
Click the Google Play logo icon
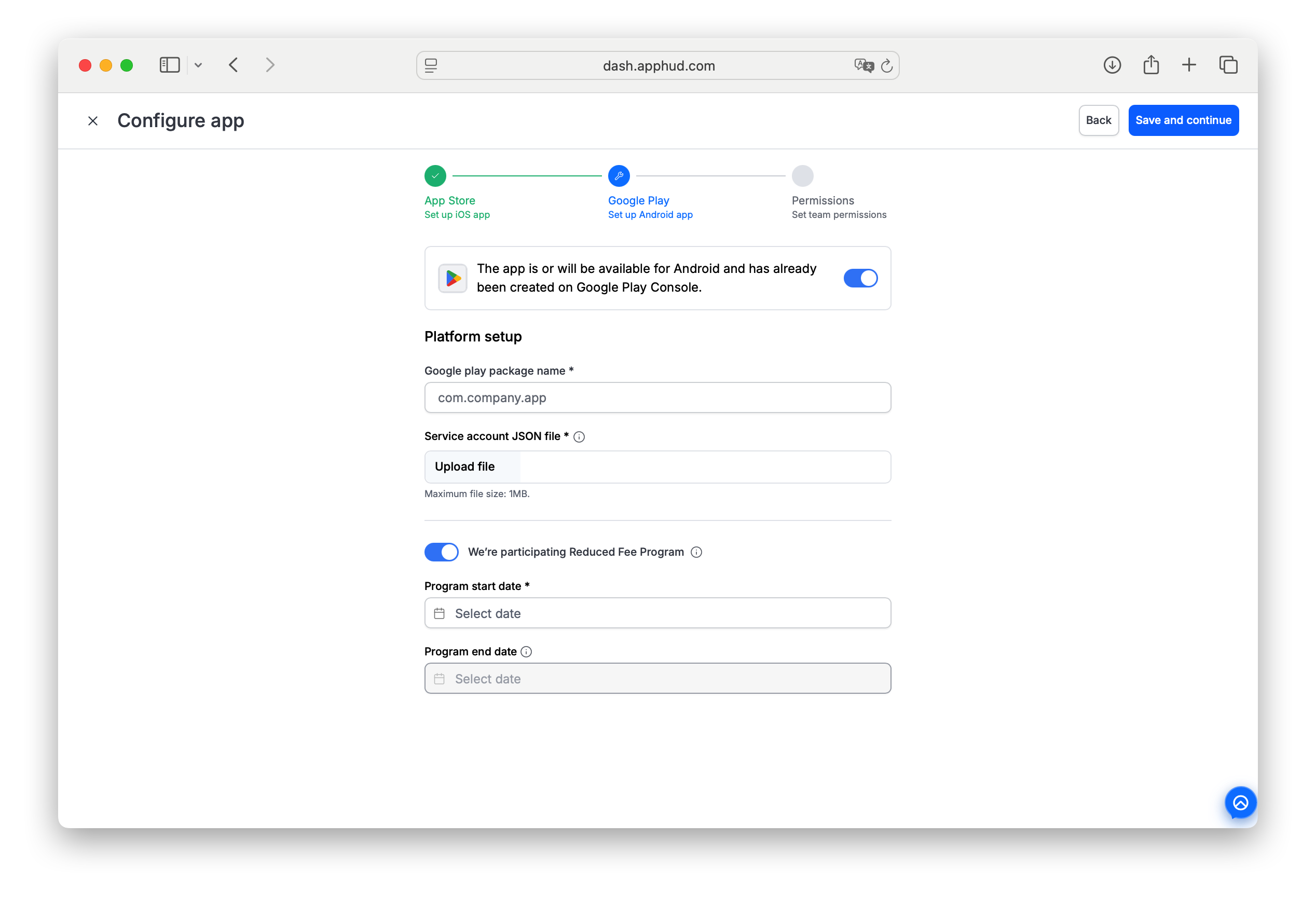[x=453, y=278]
